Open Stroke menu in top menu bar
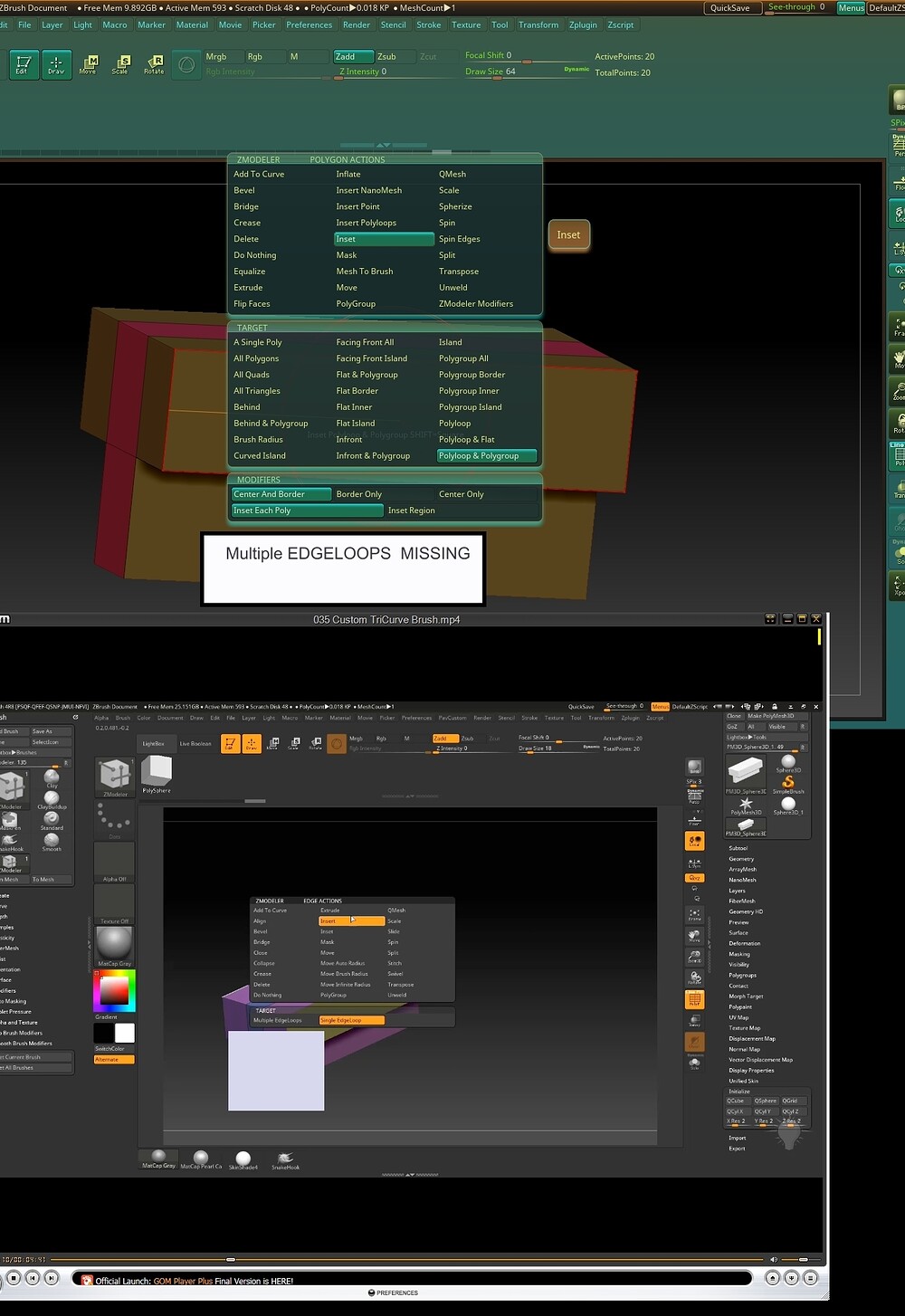Image resolution: width=905 pixels, height=1316 pixels. tap(429, 24)
